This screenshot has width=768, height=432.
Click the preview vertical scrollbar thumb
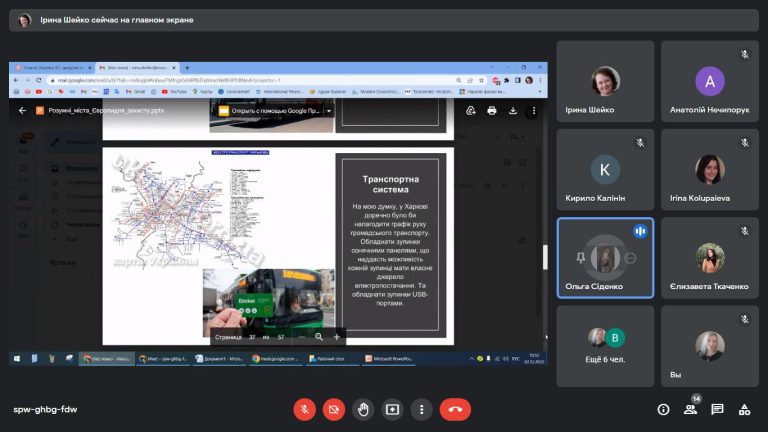tap(545, 257)
